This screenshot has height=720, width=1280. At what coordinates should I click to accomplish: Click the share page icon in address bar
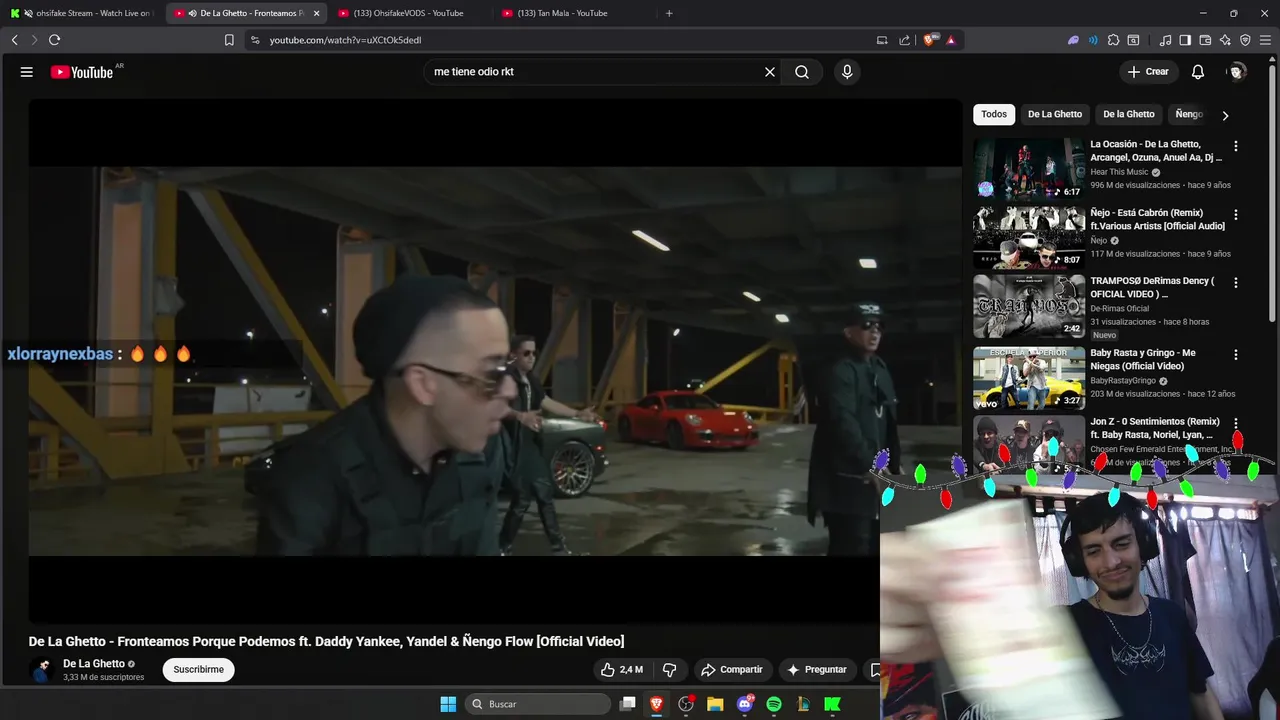pyautogui.click(x=904, y=40)
